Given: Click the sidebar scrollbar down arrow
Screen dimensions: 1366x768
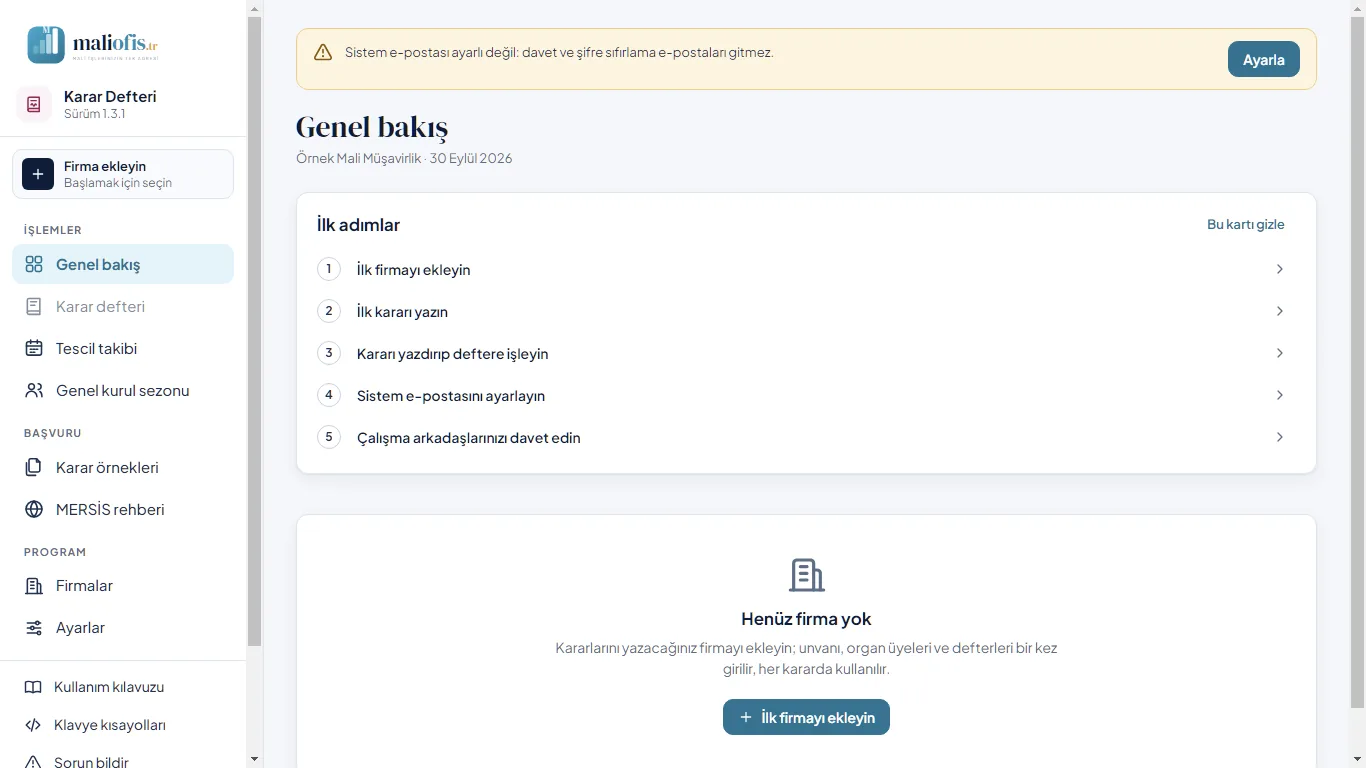Looking at the screenshot, I should pyautogui.click(x=254, y=759).
